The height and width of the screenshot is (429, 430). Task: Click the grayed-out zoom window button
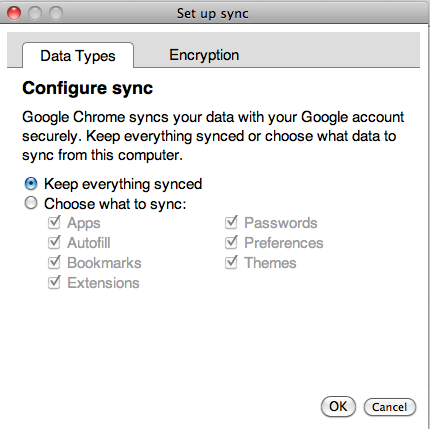(56, 13)
